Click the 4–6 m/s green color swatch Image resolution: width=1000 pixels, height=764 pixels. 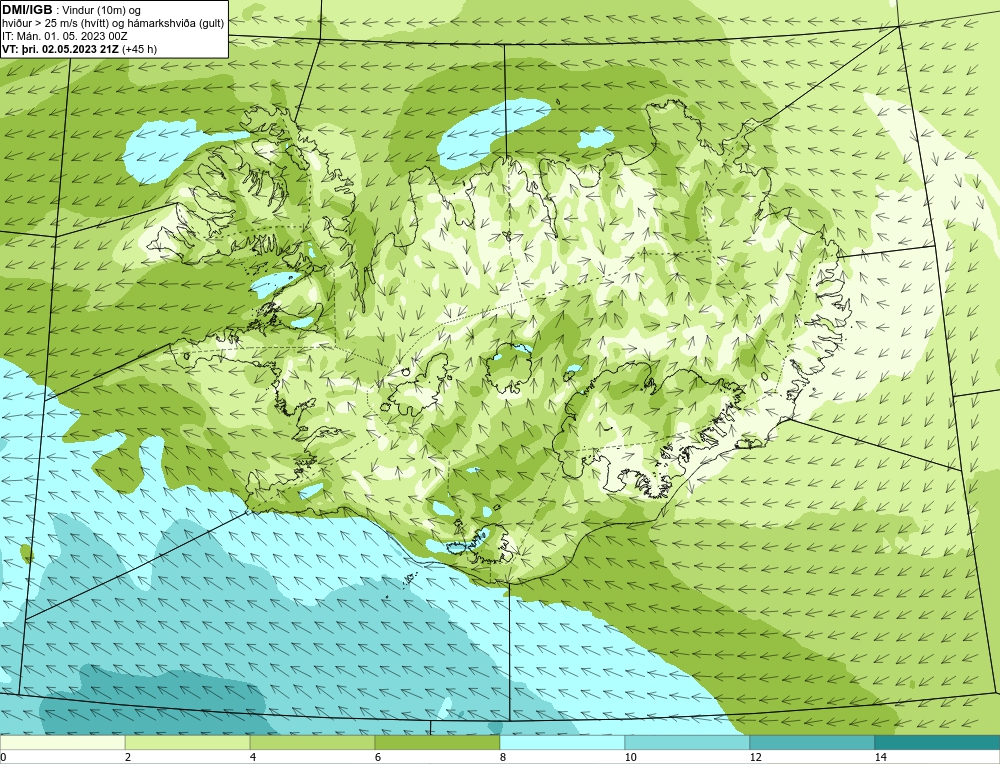click(x=312, y=742)
